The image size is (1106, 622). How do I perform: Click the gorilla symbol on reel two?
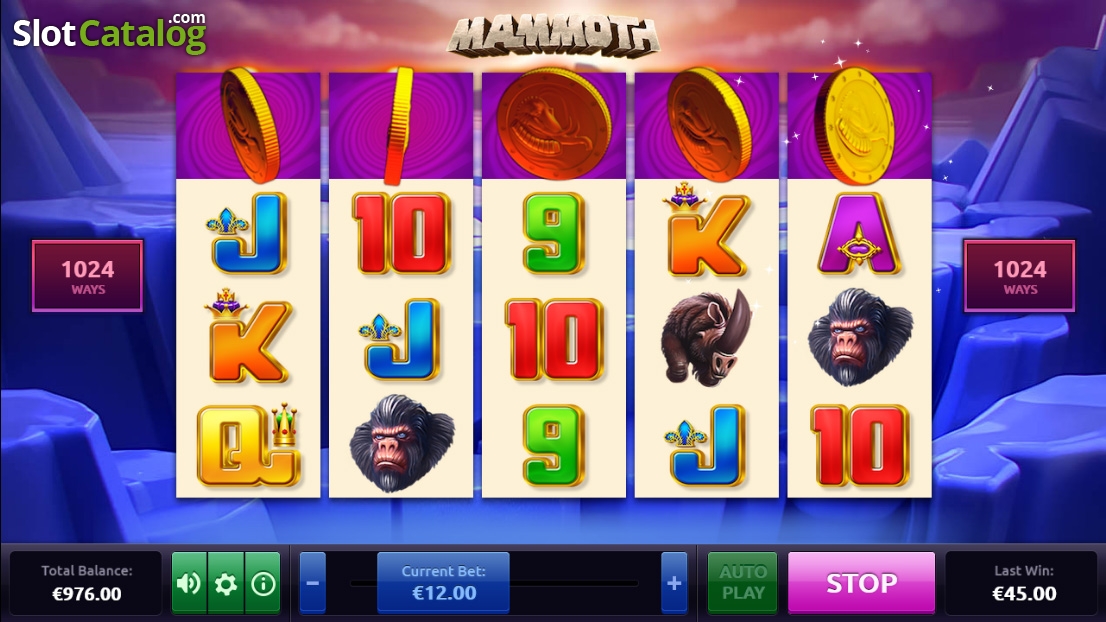(x=401, y=443)
